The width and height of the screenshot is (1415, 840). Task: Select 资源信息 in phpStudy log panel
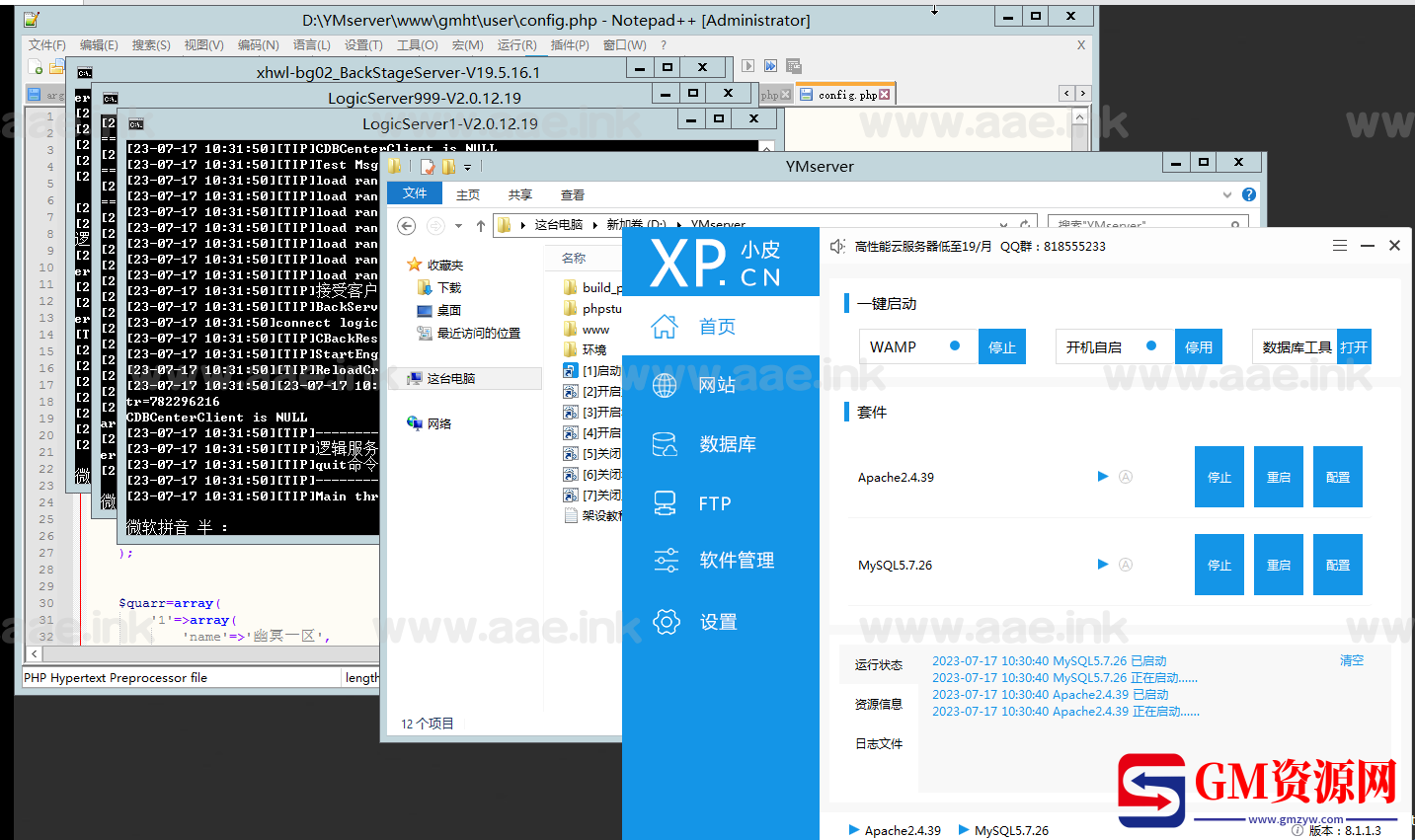pyautogui.click(x=879, y=704)
